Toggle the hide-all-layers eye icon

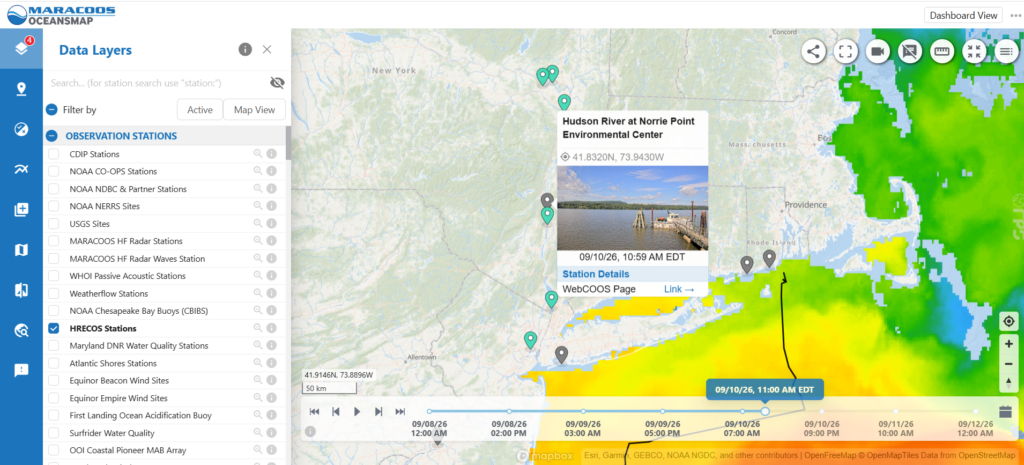tap(278, 83)
